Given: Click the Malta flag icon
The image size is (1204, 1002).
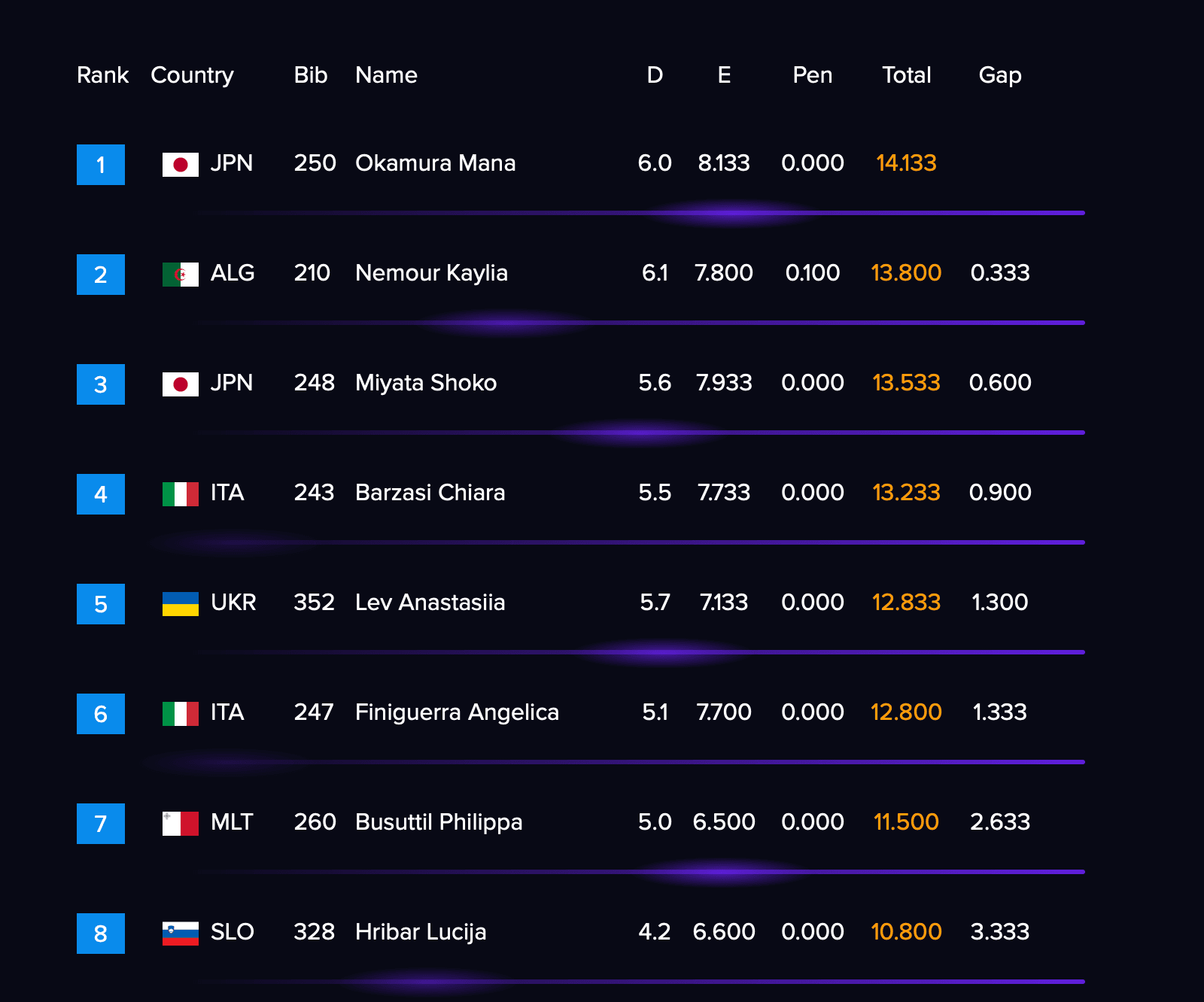Looking at the screenshot, I should coord(181,824).
